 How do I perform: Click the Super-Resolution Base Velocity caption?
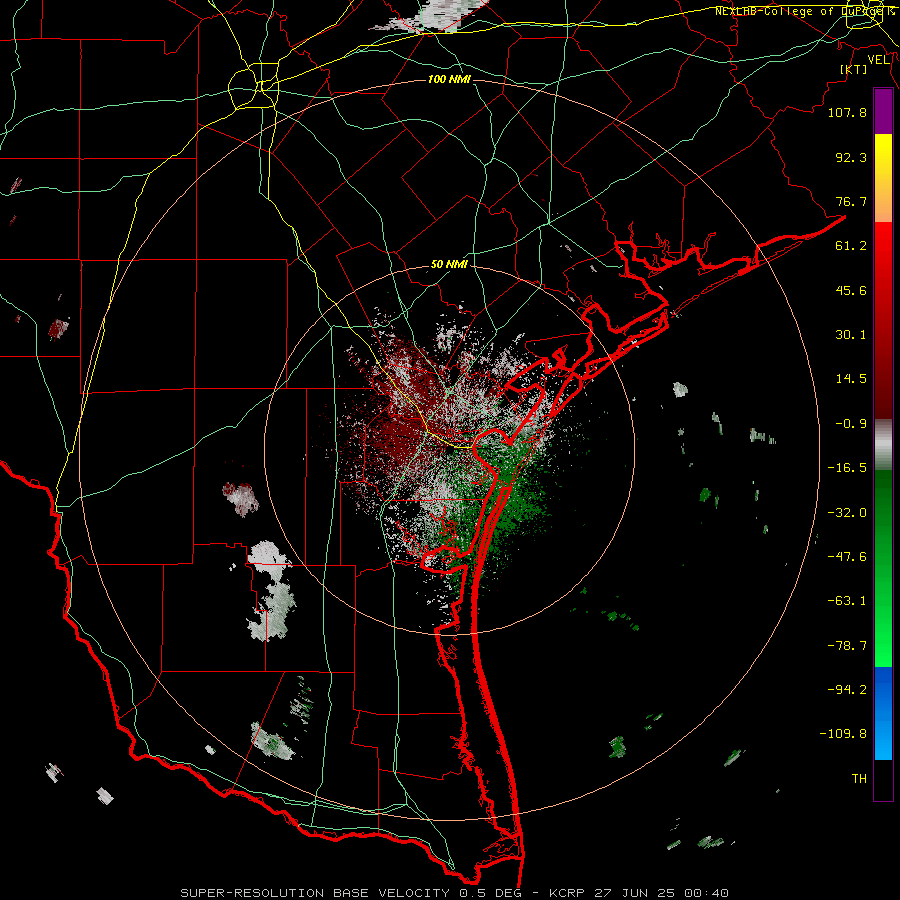(x=454, y=893)
